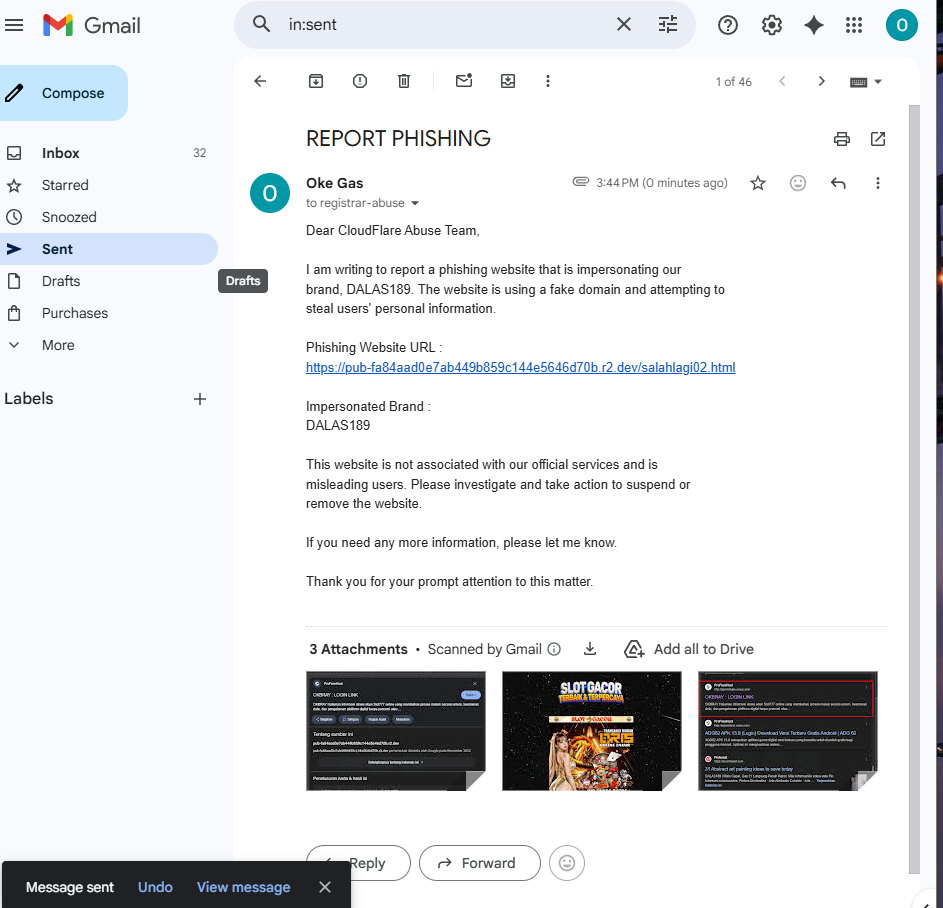Open toolbar More options dots
This screenshot has height=908, width=943.
(x=547, y=81)
